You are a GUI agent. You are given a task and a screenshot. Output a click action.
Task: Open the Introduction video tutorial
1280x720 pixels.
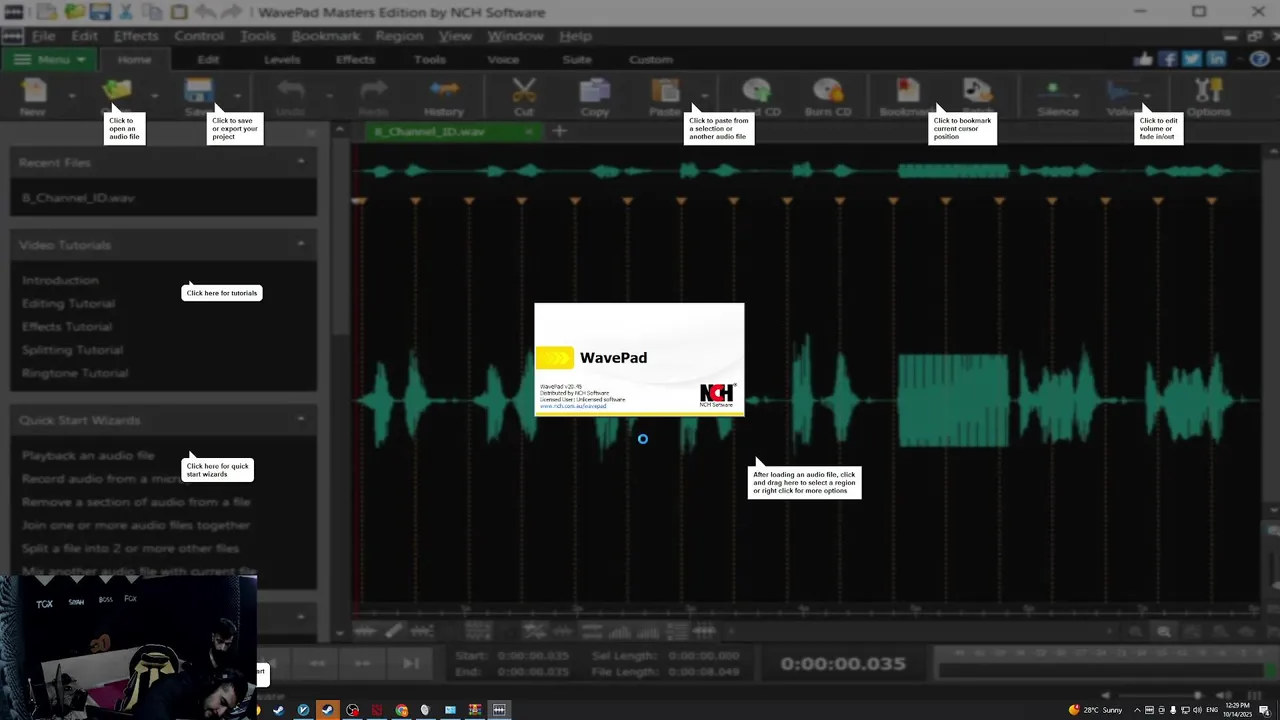pos(60,280)
